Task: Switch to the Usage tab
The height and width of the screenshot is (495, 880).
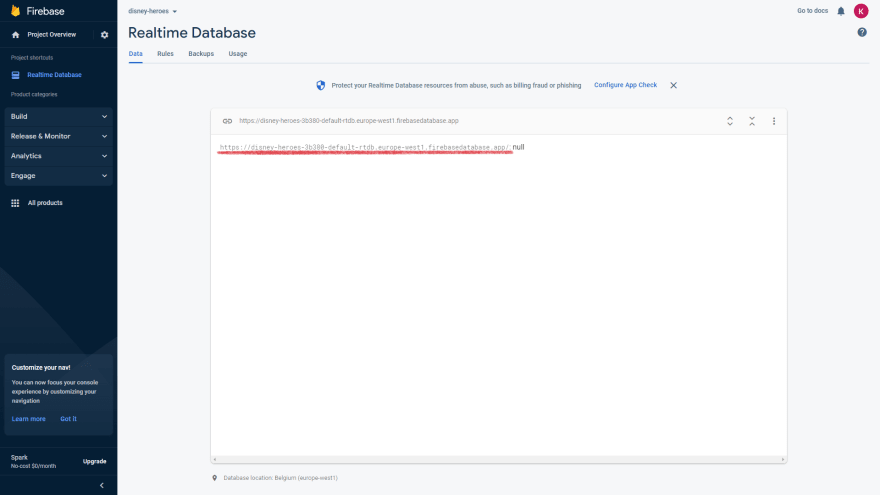Action: [237, 54]
